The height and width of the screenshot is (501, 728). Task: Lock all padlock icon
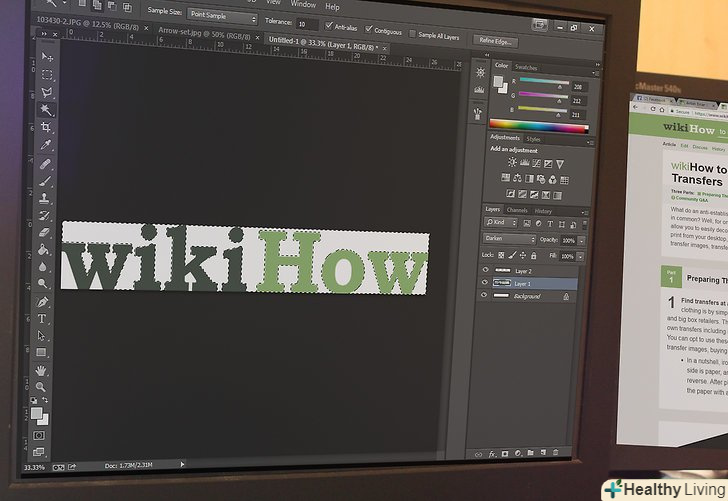pos(533,256)
